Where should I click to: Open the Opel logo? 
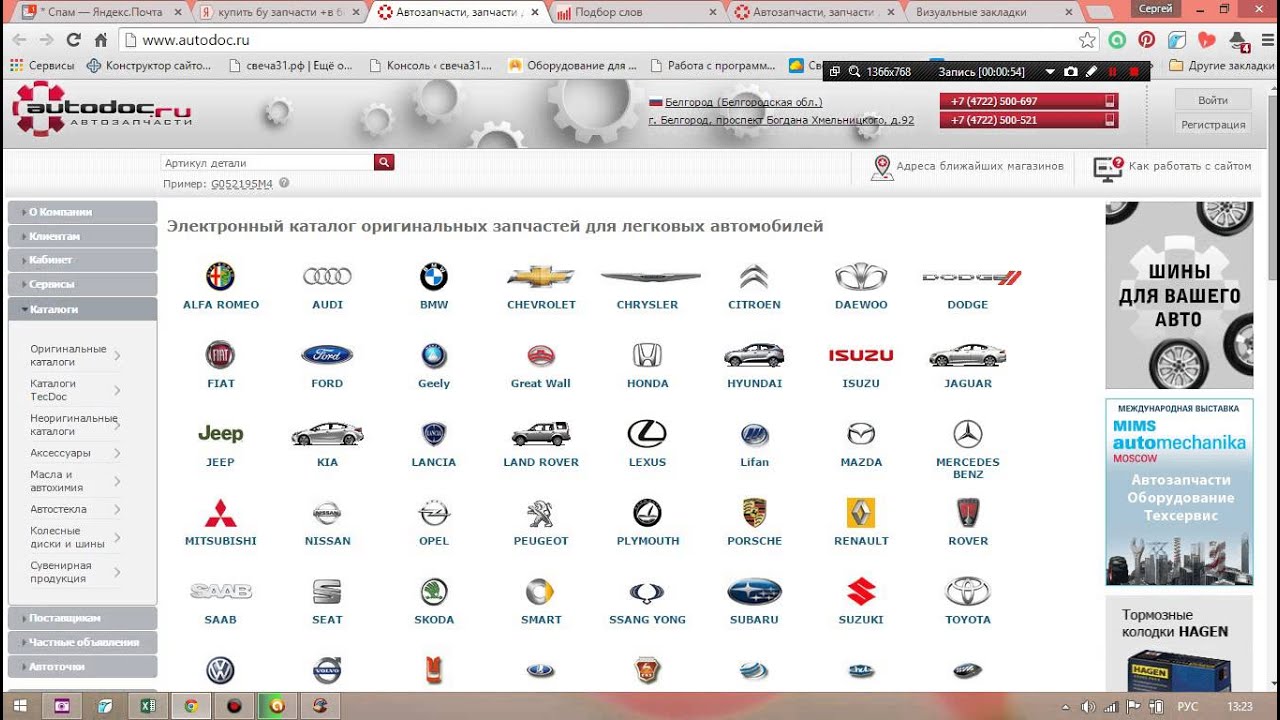coord(434,513)
